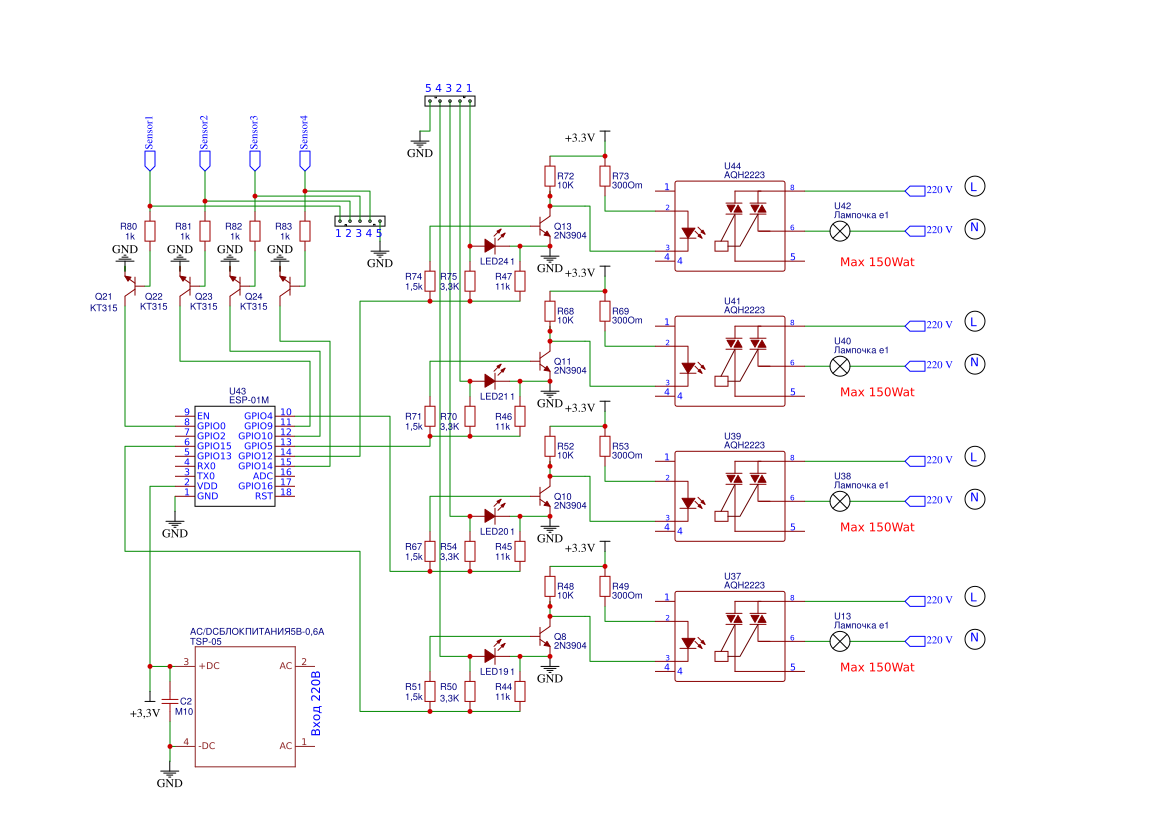Click the U39 AQH2223 optocoupler block
This screenshot has width=1169, height=828.
pyautogui.click(x=730, y=496)
